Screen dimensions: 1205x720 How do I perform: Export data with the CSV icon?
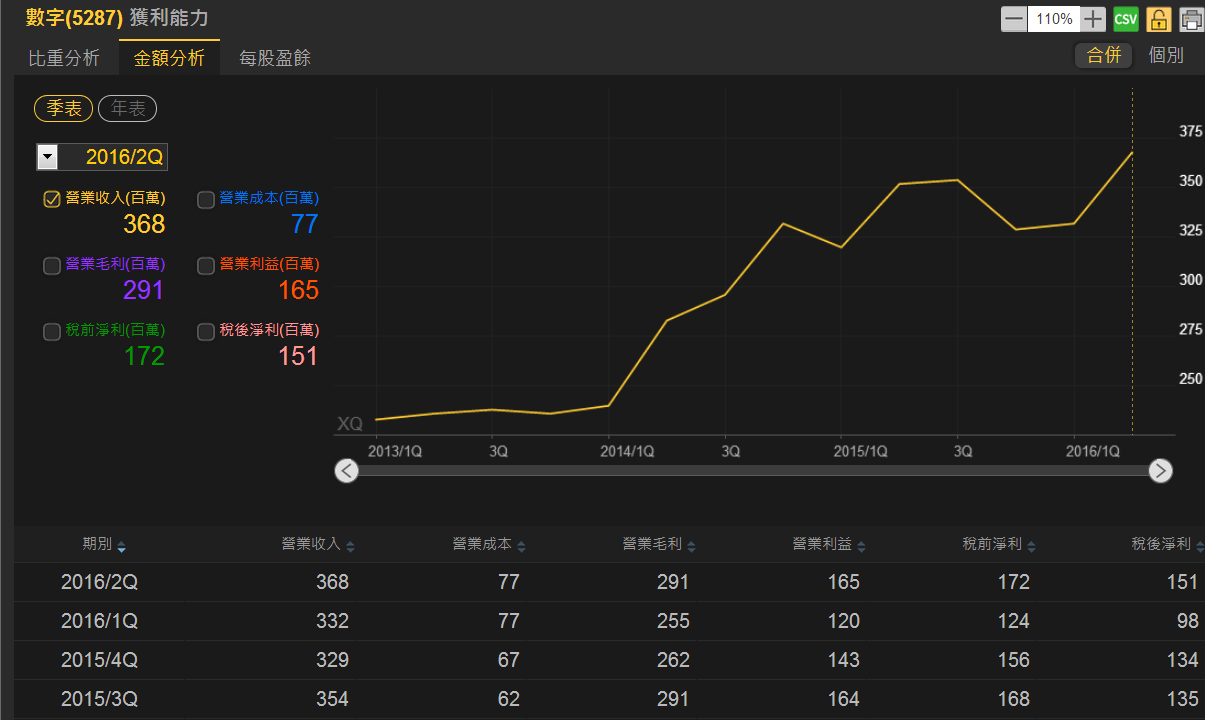point(1126,19)
